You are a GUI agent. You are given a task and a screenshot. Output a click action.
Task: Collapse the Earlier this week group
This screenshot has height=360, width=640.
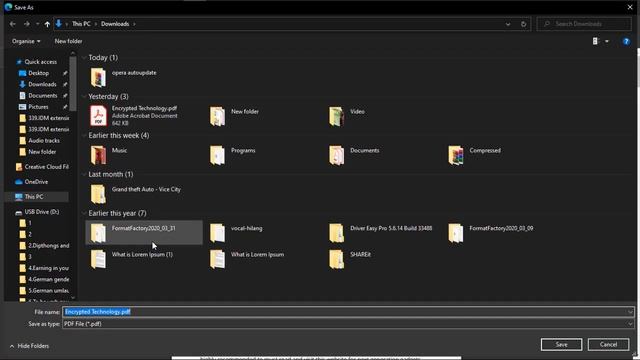[x=84, y=135]
